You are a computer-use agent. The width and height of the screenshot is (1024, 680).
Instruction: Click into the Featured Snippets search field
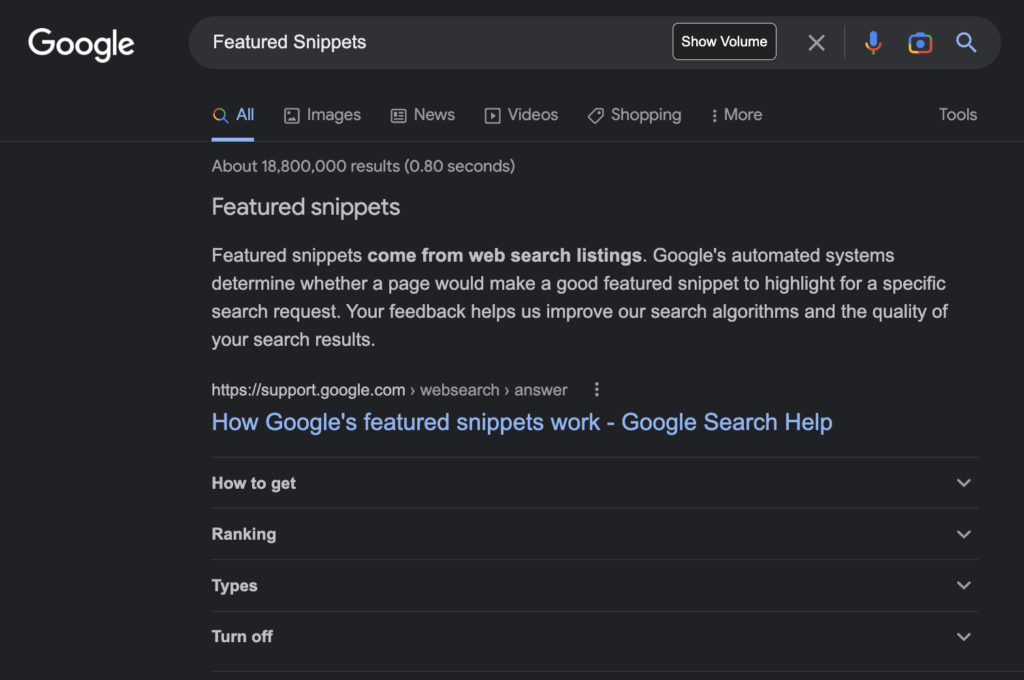tap(430, 42)
